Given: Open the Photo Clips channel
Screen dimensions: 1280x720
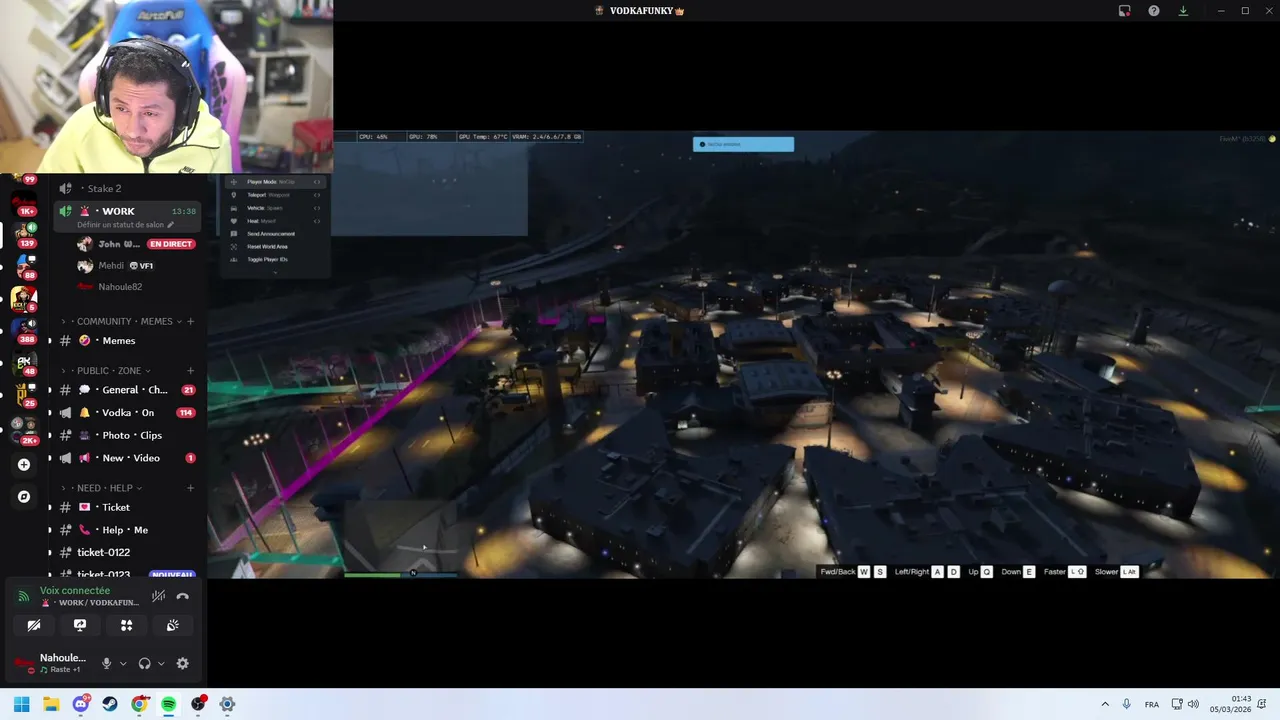Looking at the screenshot, I should click(x=127, y=436).
